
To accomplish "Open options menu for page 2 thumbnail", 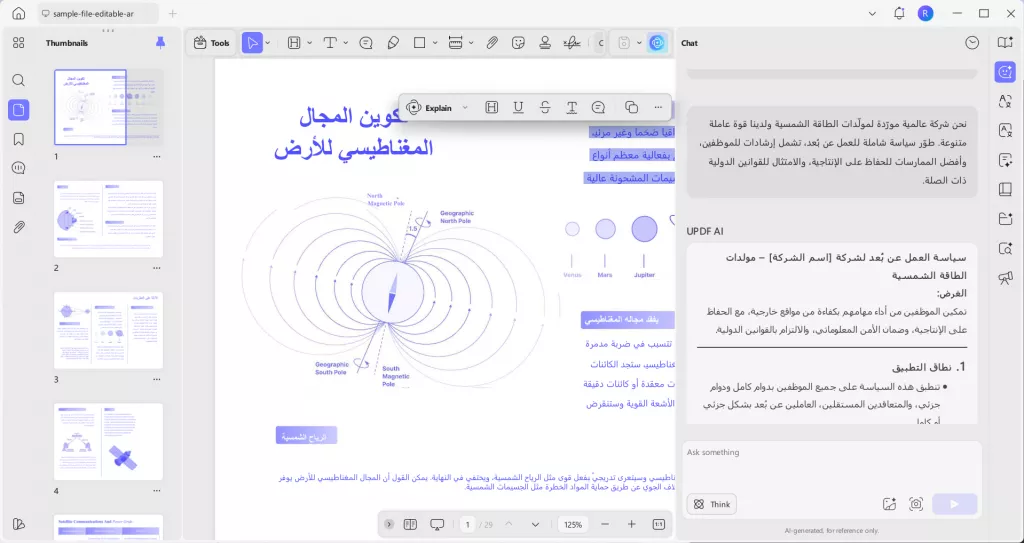I will 156,268.
